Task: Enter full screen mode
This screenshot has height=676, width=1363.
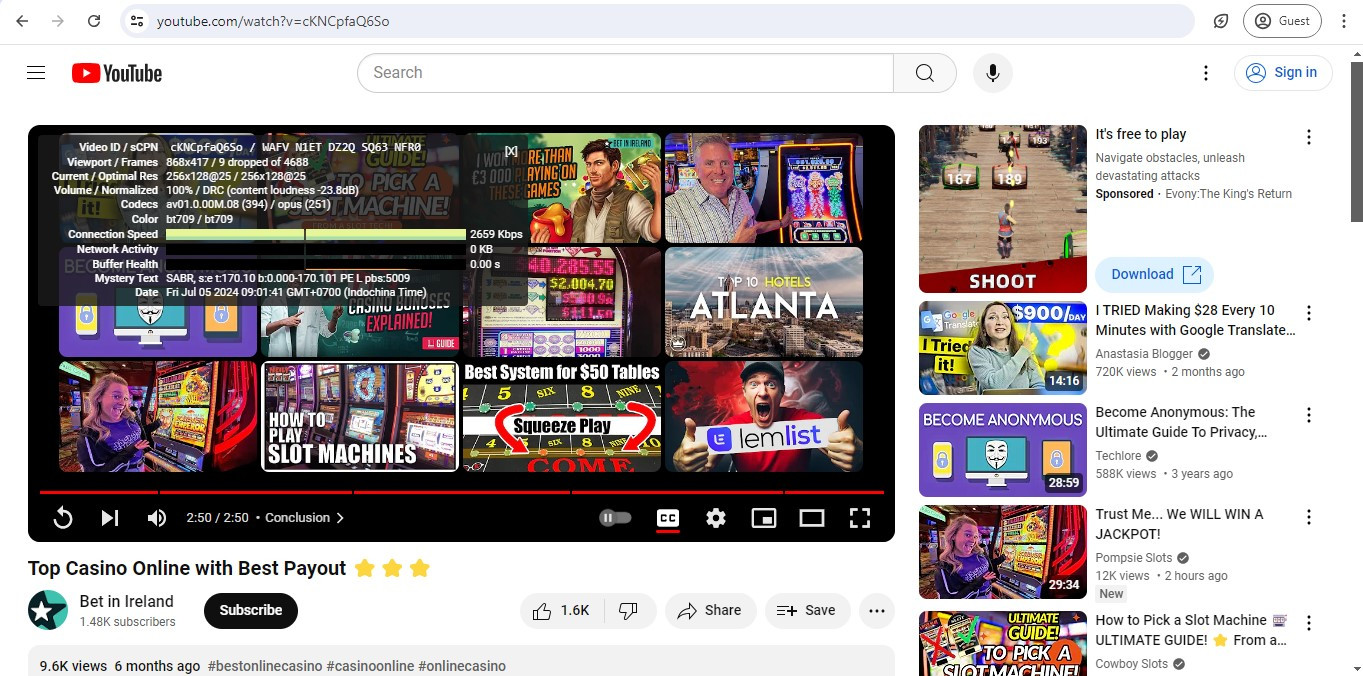Action: point(860,518)
